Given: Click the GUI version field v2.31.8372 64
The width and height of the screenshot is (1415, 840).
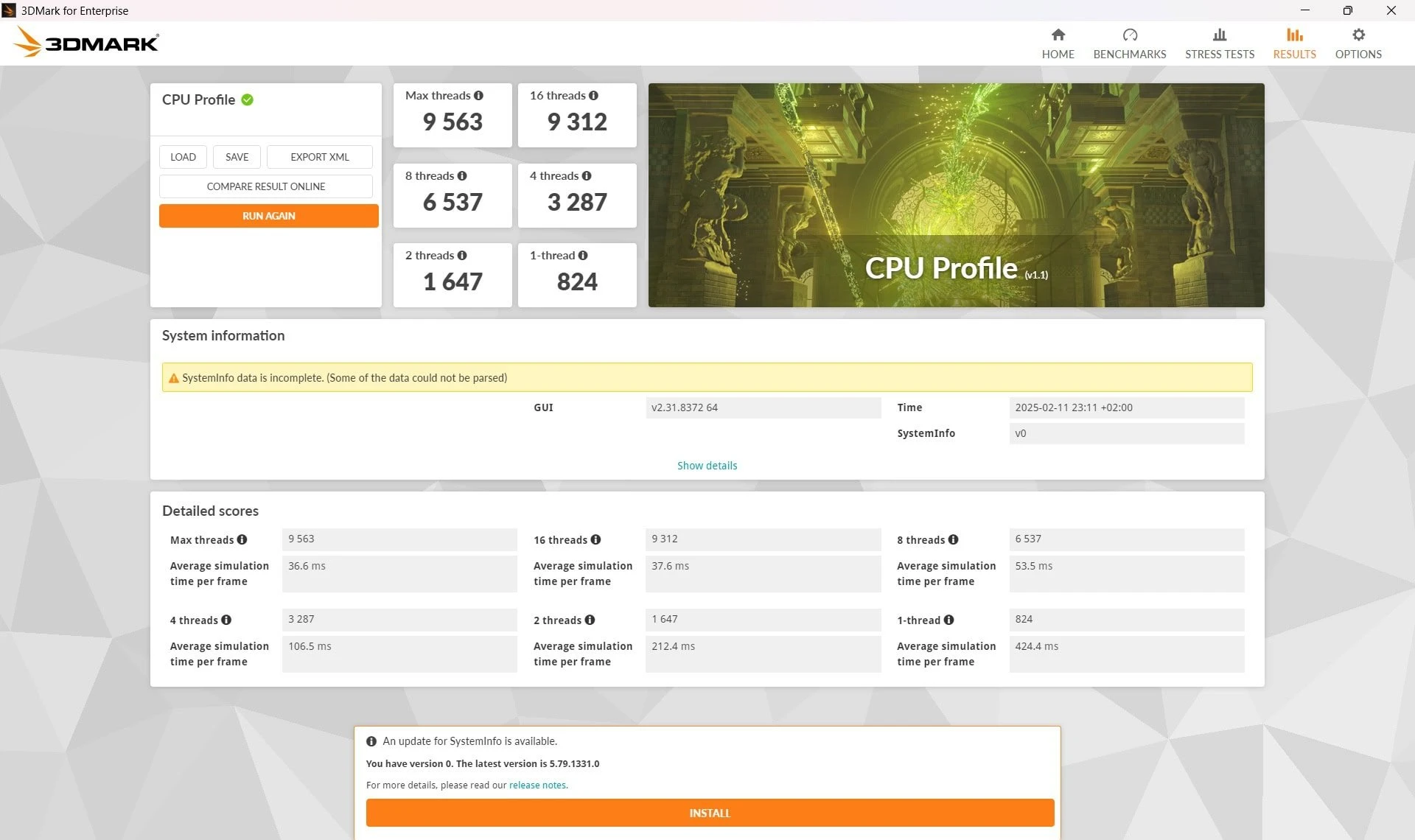Looking at the screenshot, I should coord(764,407).
